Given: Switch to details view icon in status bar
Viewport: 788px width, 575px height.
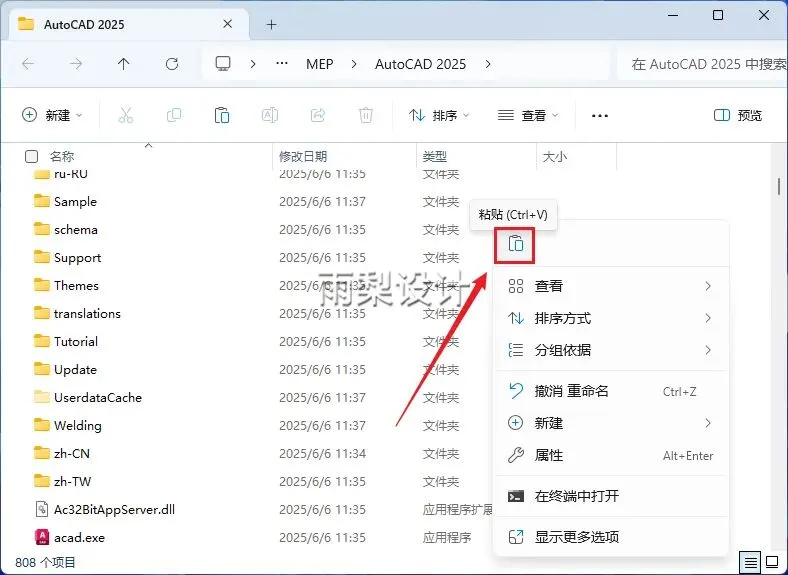Looking at the screenshot, I should coord(750,561).
